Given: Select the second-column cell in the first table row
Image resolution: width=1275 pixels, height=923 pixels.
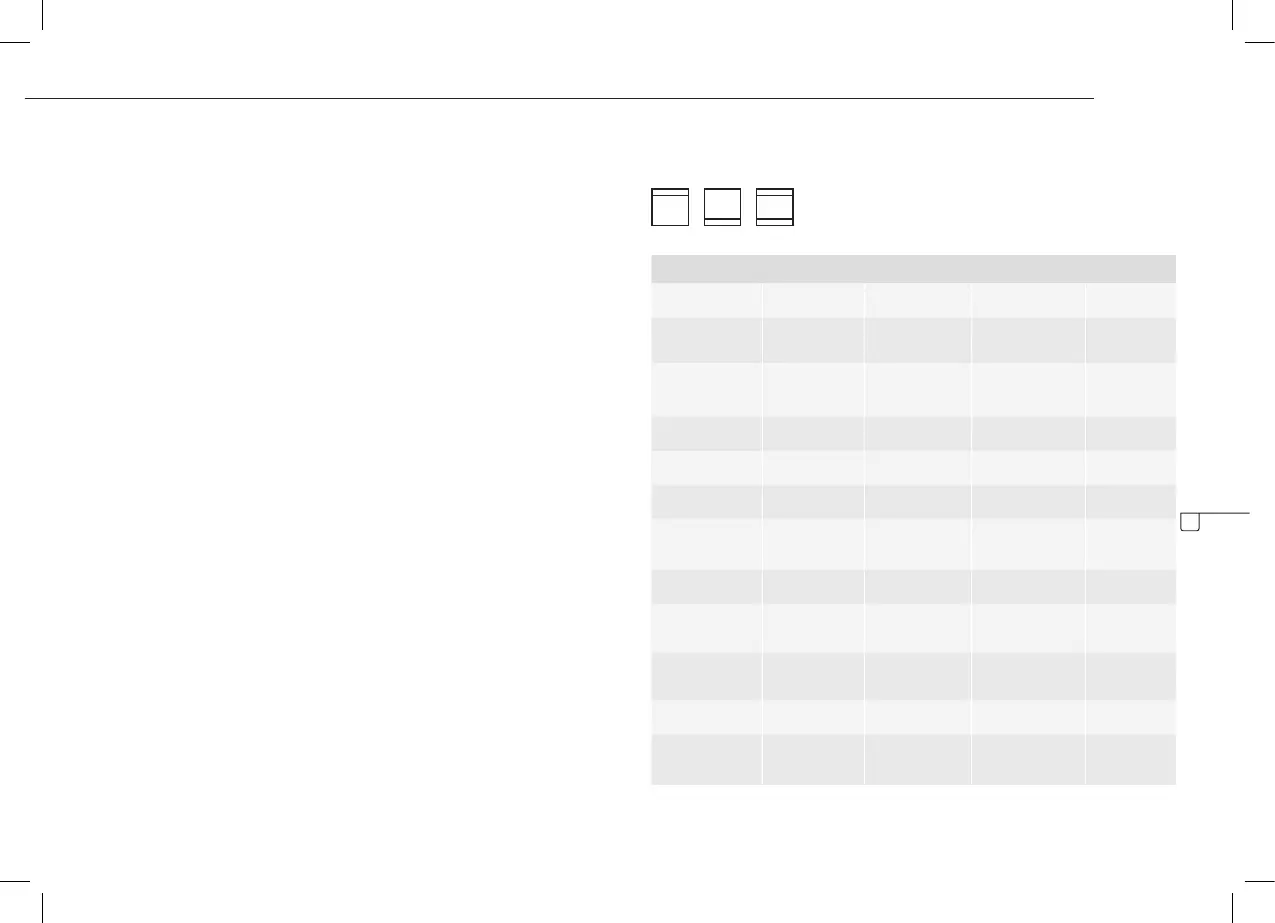Looking at the screenshot, I should pyautogui.click(x=813, y=300).
